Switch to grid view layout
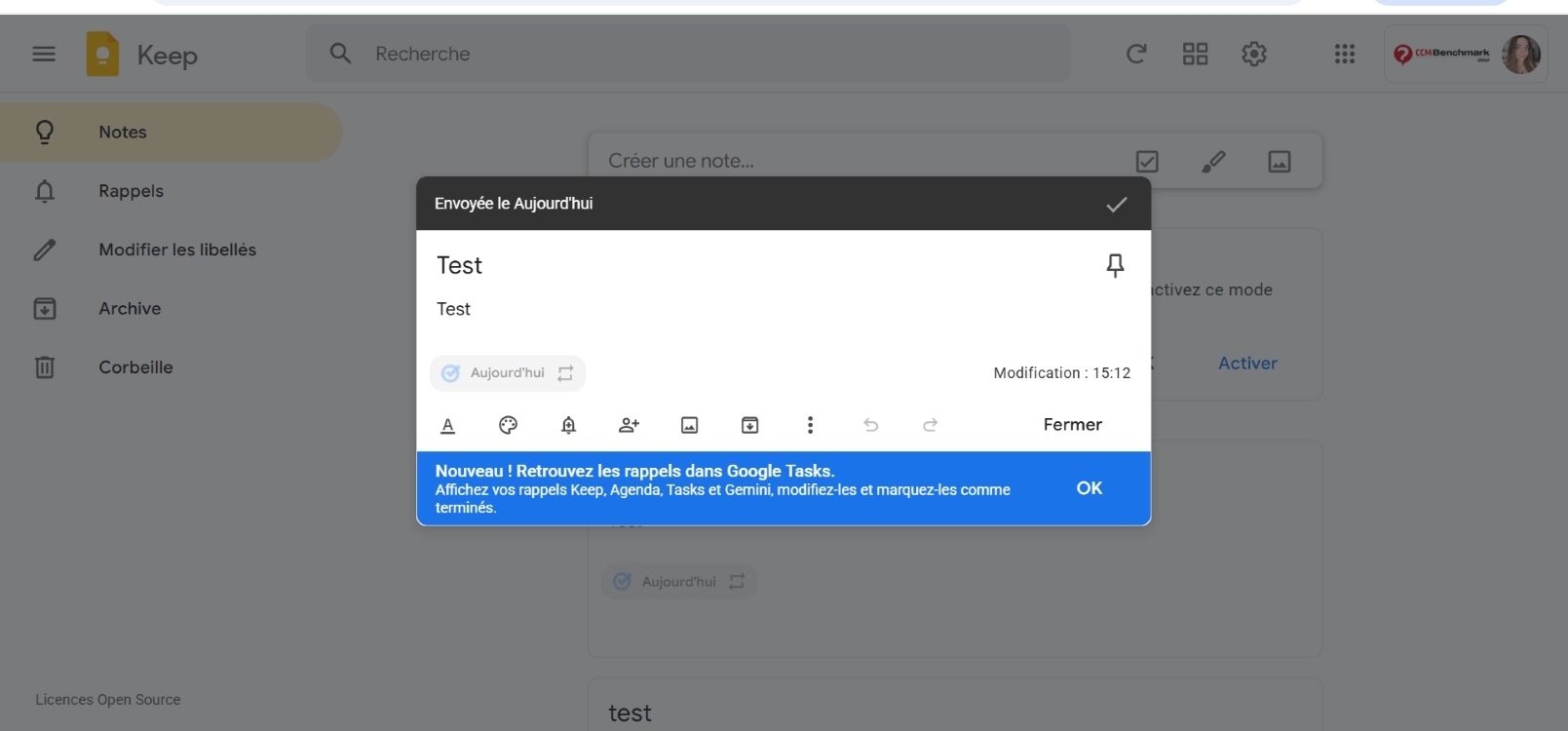This screenshot has width=1568, height=731. click(x=1195, y=54)
